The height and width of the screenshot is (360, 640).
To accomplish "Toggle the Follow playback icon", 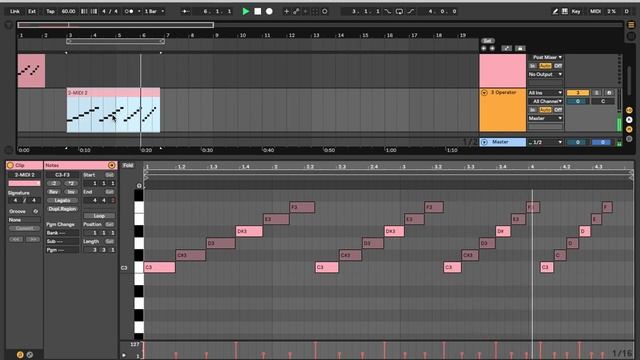I will click(186, 11).
